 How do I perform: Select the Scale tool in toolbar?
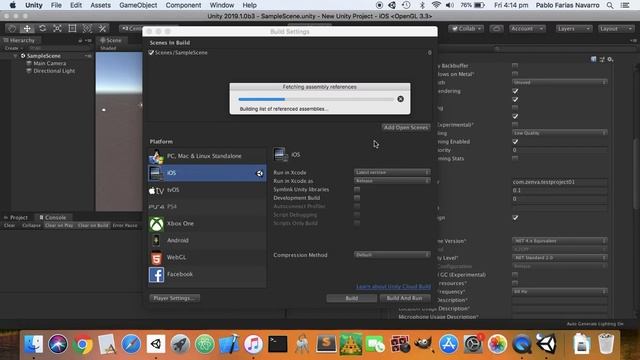[x=57, y=29]
